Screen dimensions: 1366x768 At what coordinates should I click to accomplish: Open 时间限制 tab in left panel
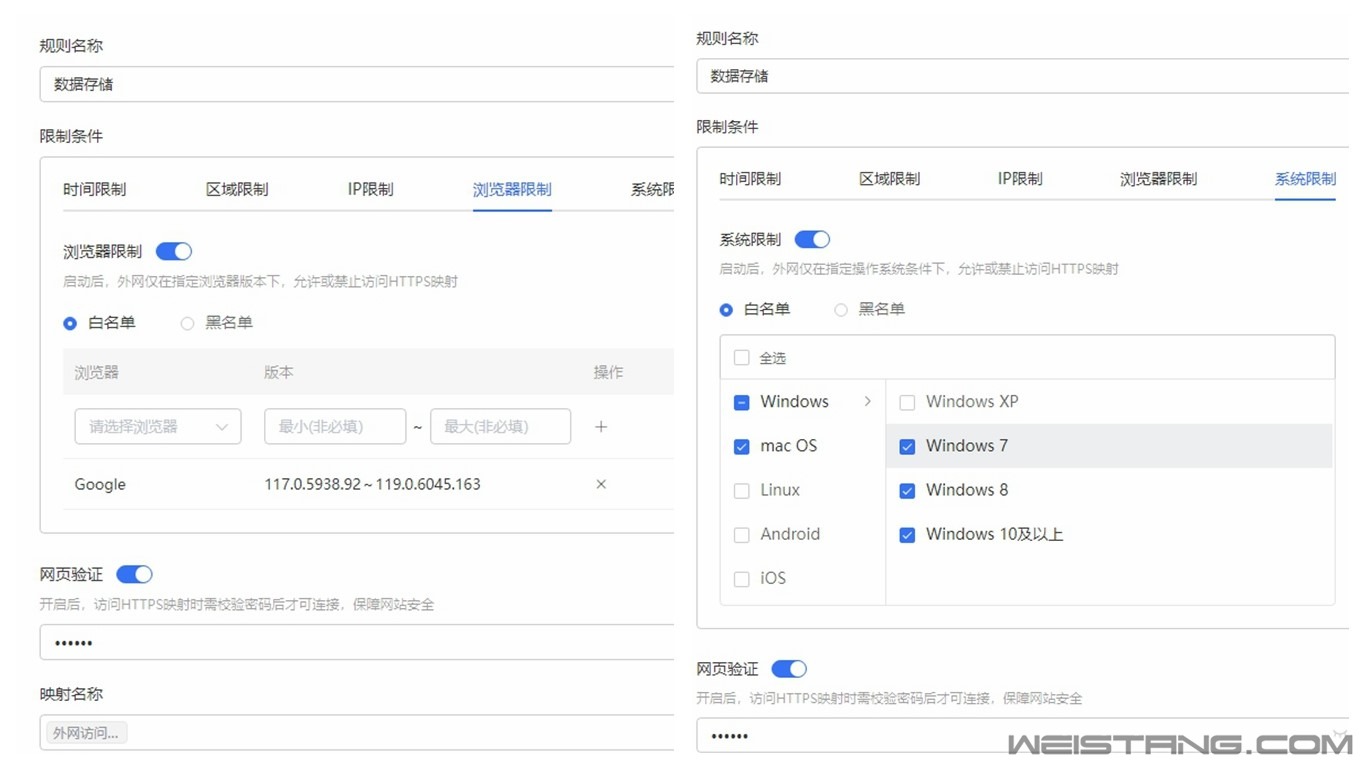click(95, 189)
